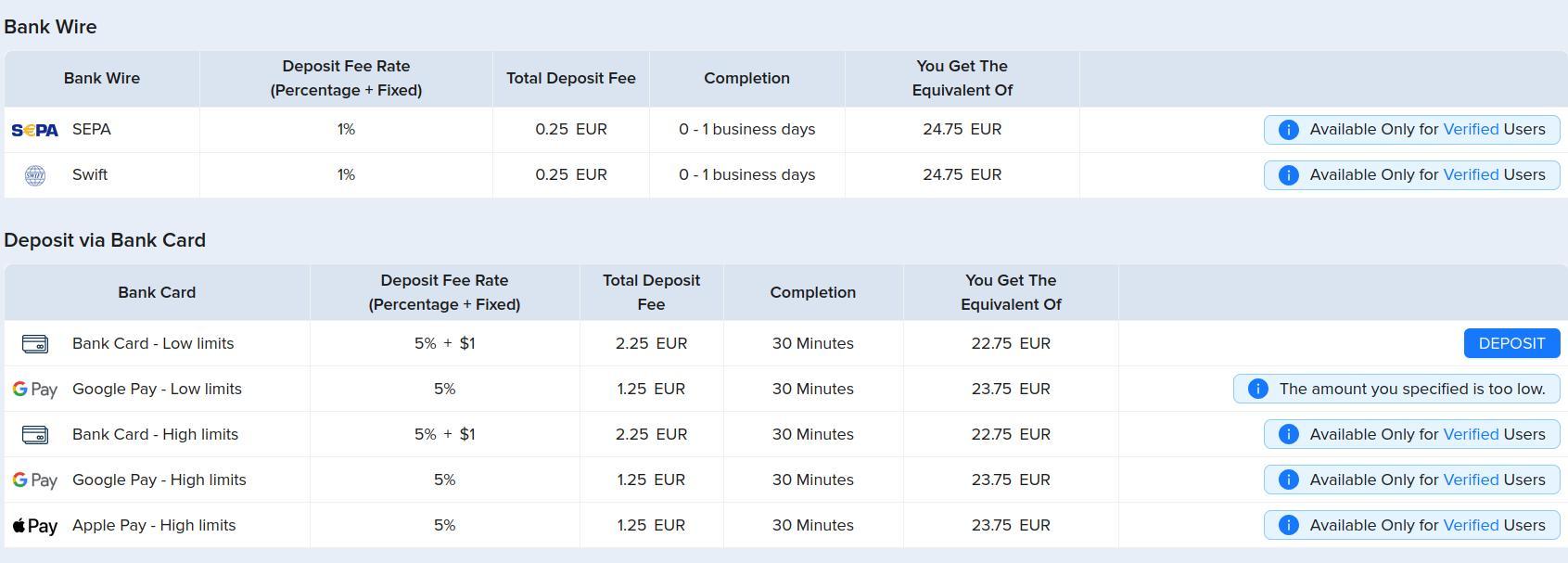
Task: Click info icon beside amount too low message
Action: click(1257, 390)
